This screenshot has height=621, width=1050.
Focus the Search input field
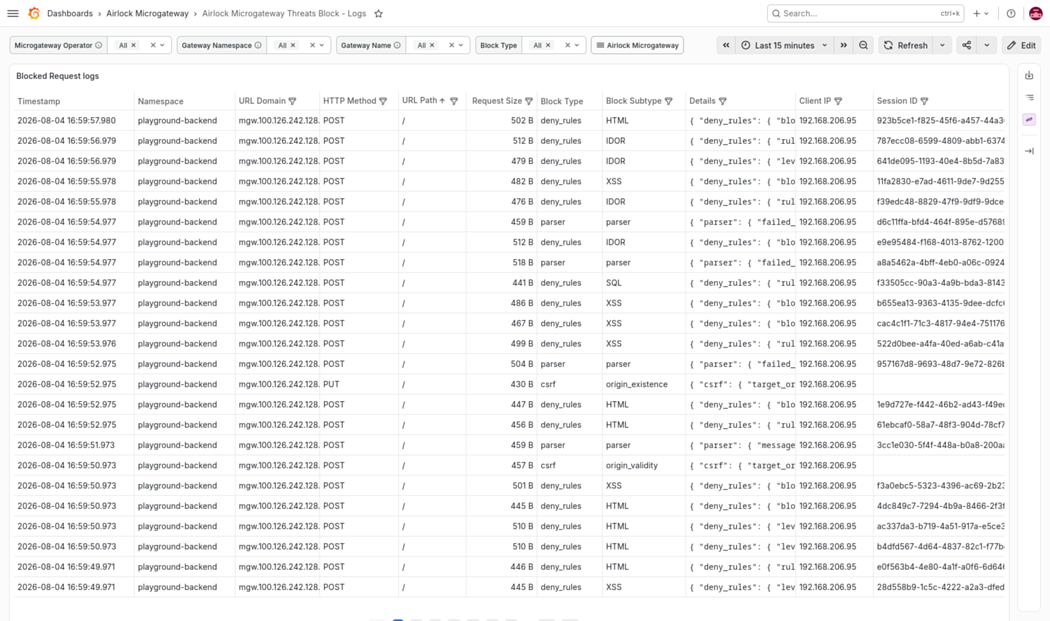(865, 13)
